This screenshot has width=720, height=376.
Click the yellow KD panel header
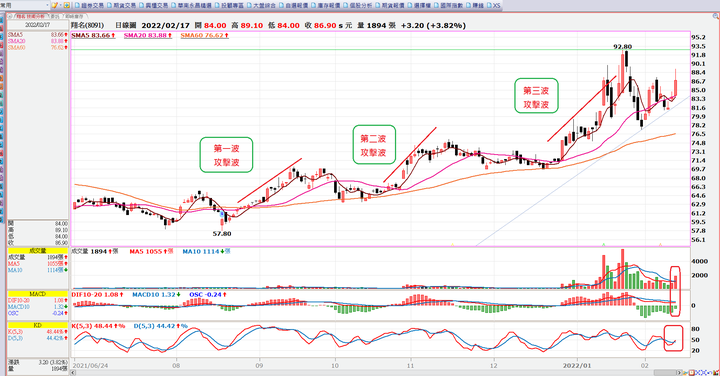(x=38, y=325)
